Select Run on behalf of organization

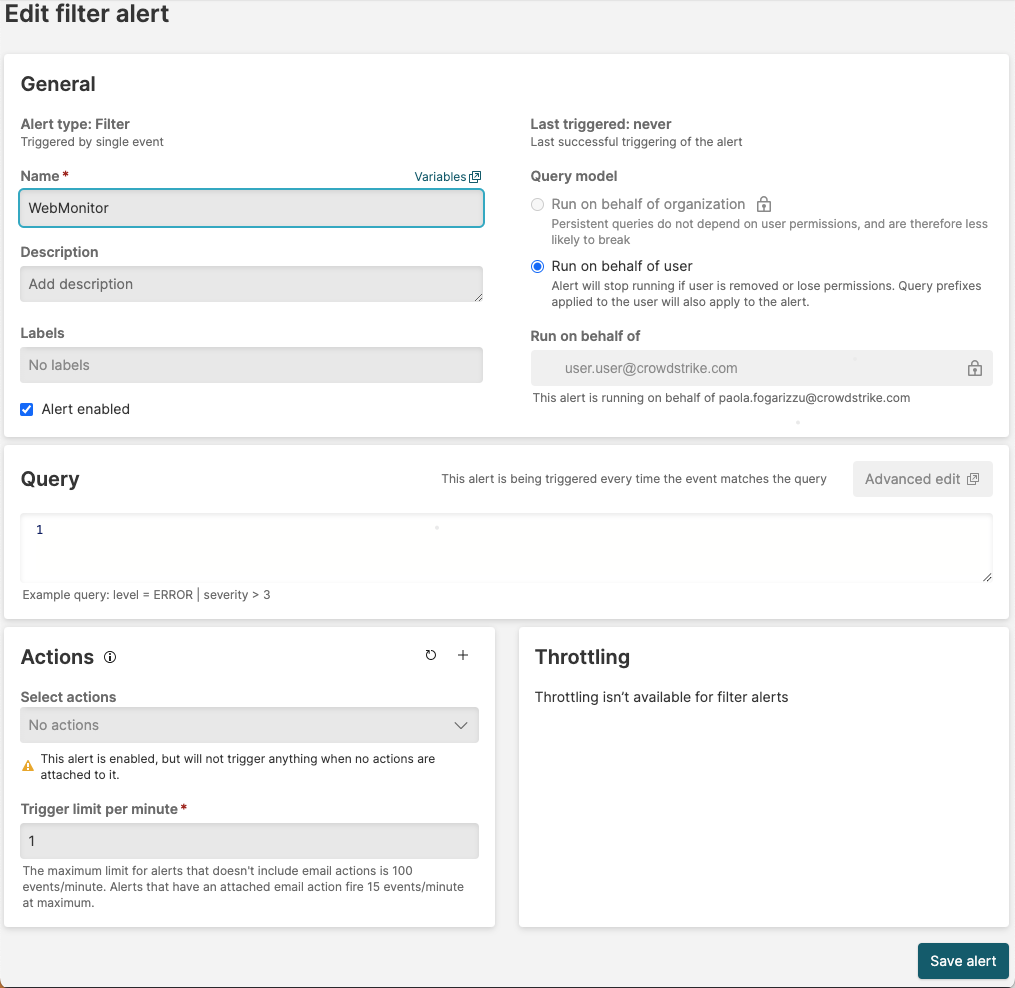pyautogui.click(x=538, y=204)
